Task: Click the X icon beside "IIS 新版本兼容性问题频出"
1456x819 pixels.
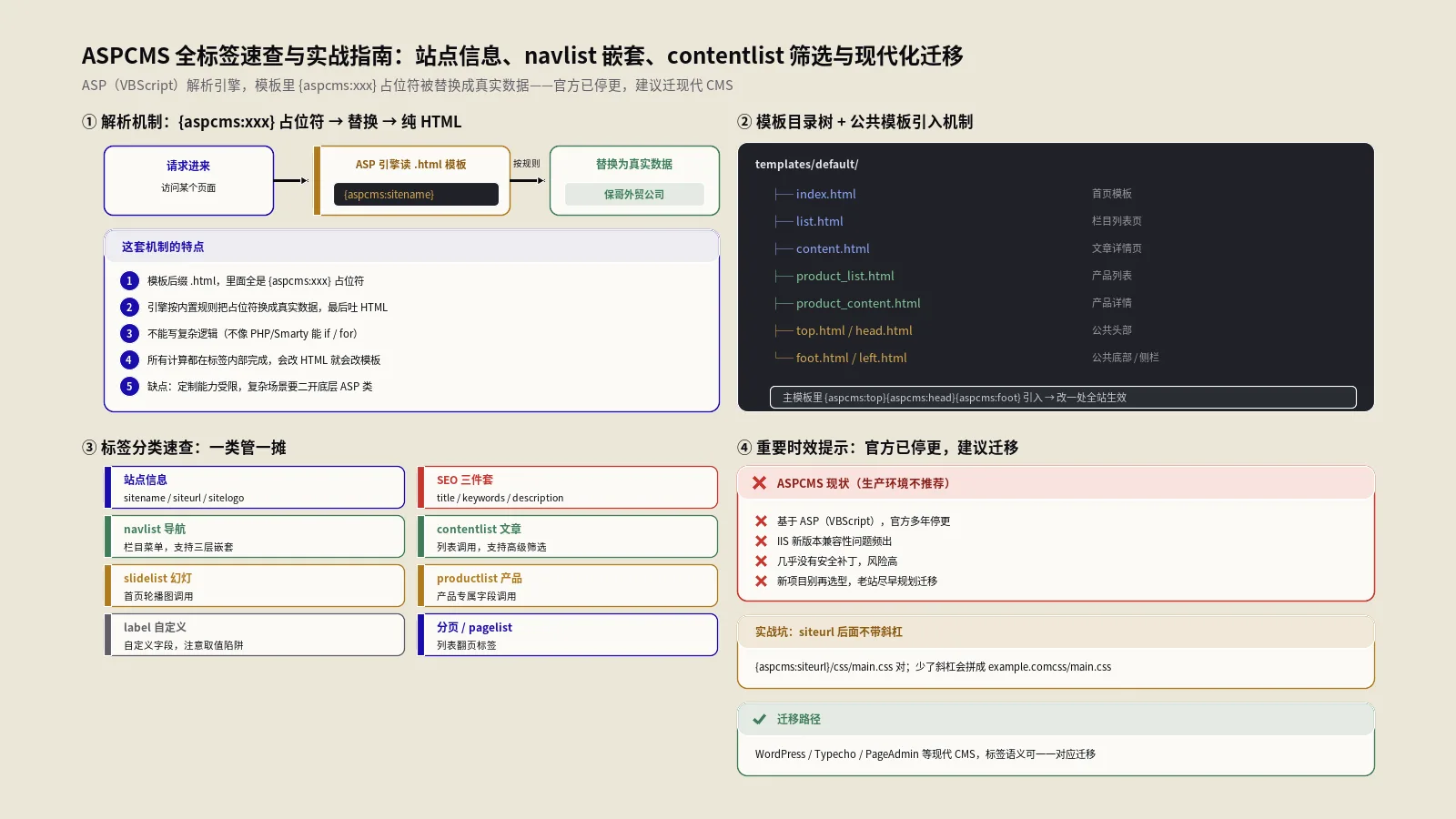Action: (x=761, y=541)
